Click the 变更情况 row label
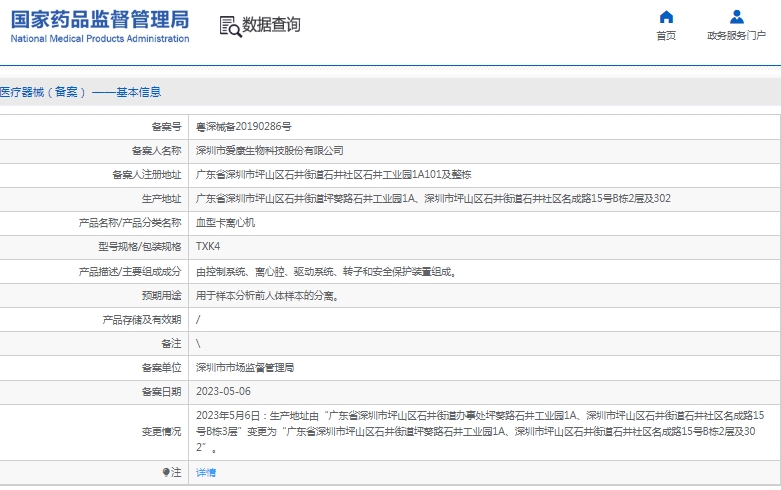Image resolution: width=781 pixels, height=490 pixels. pyautogui.click(x=161, y=432)
